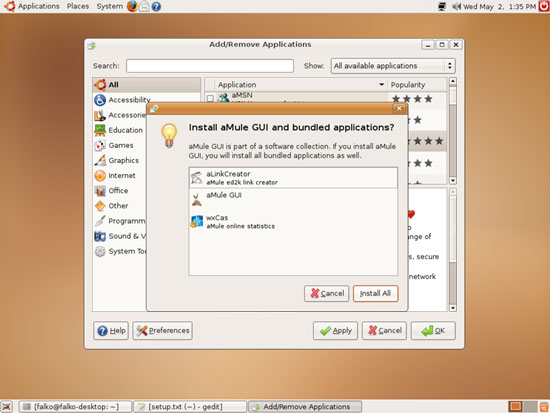550x413 pixels.
Task: Select the Education category label
Action: 126,130
